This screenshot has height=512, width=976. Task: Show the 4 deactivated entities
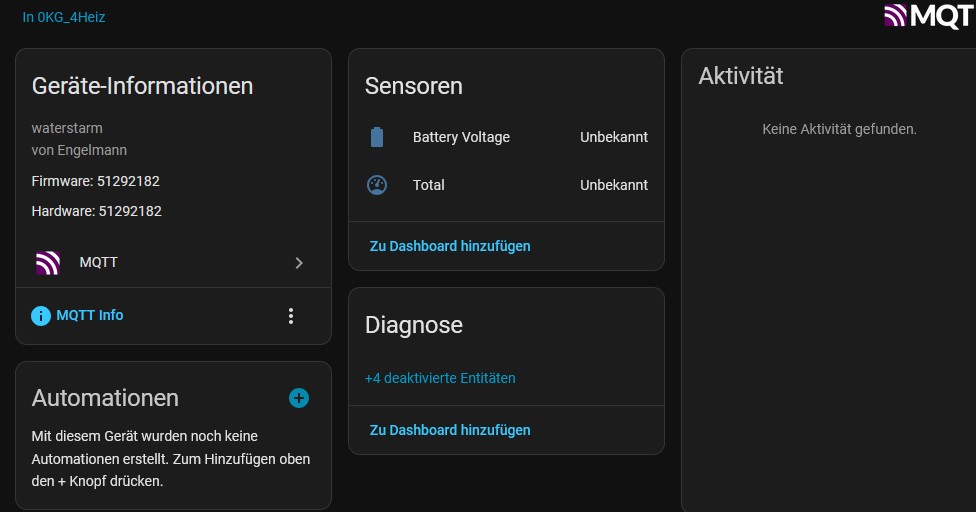440,378
